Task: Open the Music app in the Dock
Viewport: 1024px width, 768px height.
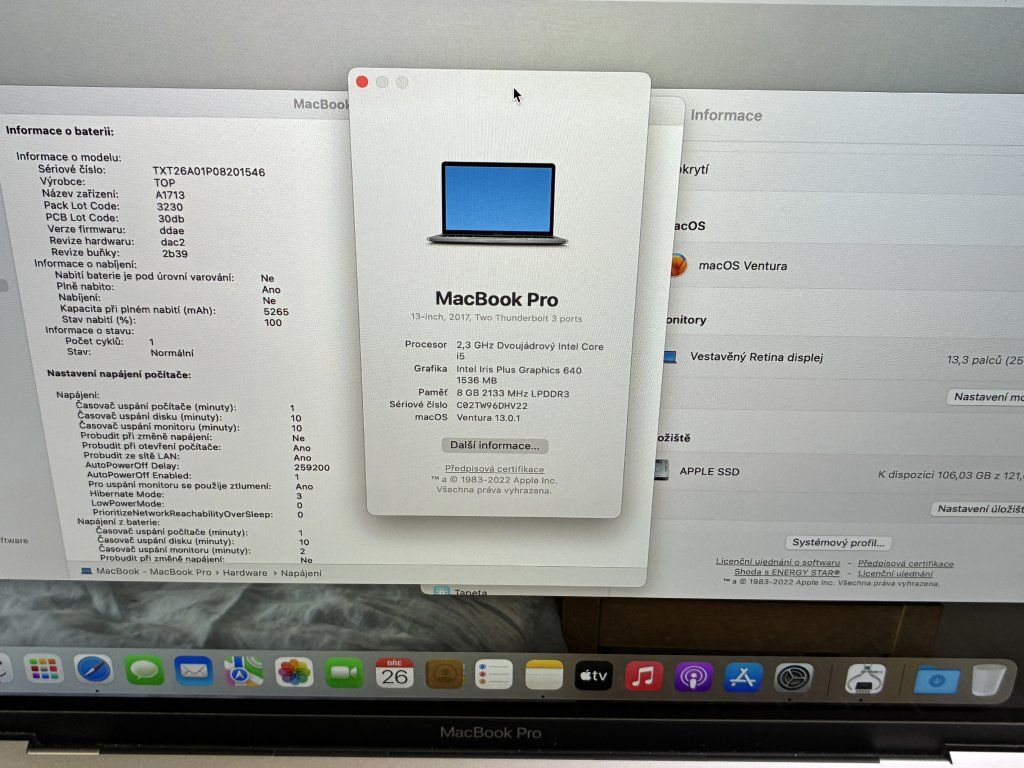Action: click(x=643, y=677)
